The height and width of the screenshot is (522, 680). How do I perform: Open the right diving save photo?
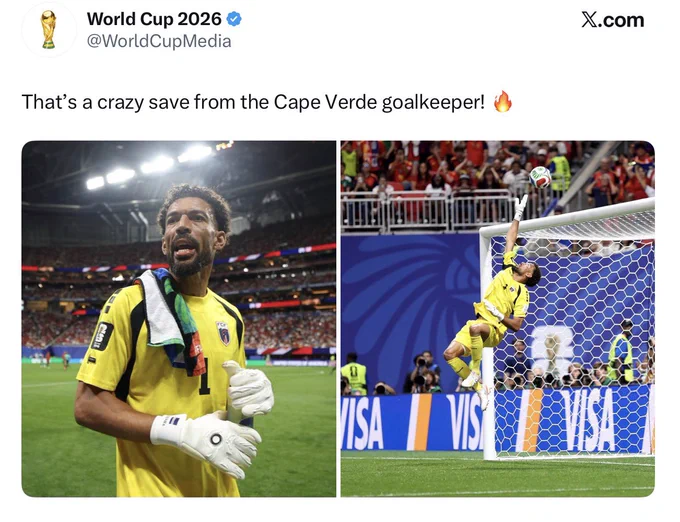tap(497, 319)
